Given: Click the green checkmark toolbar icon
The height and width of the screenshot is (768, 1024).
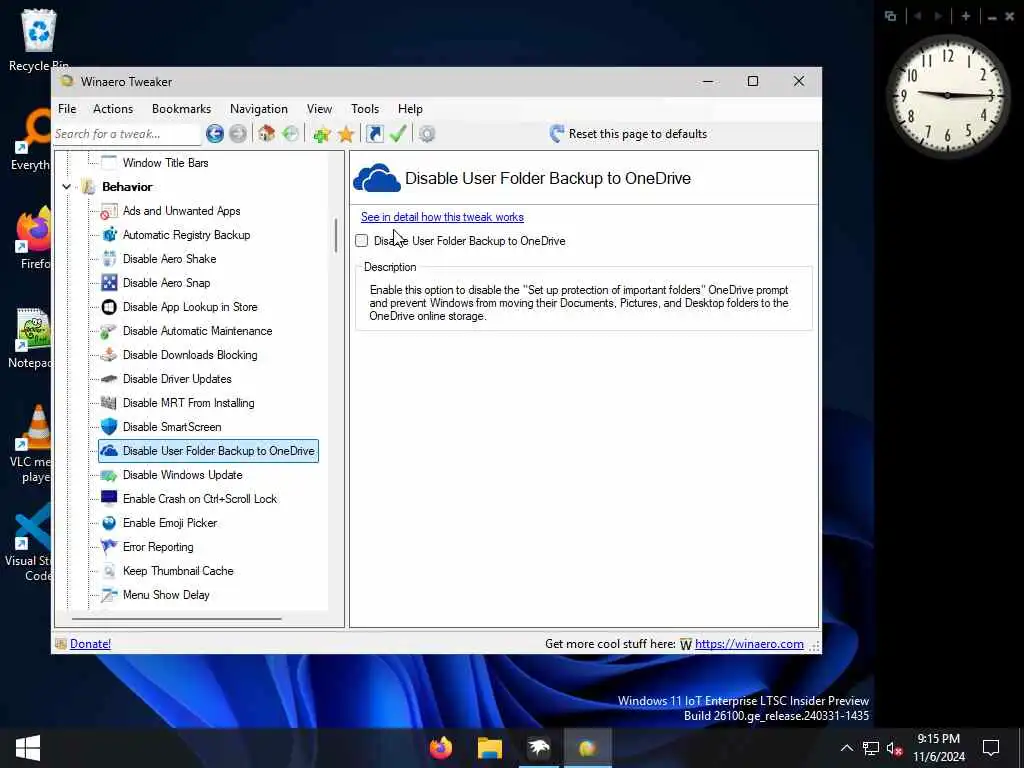Looking at the screenshot, I should 398,134.
